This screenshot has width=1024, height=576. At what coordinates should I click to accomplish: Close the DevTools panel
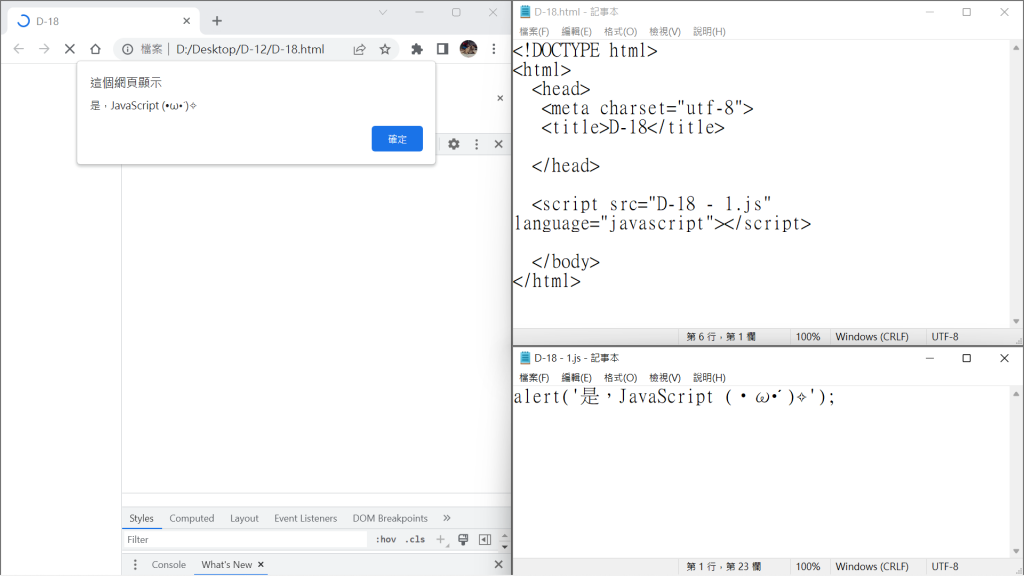[x=498, y=144]
